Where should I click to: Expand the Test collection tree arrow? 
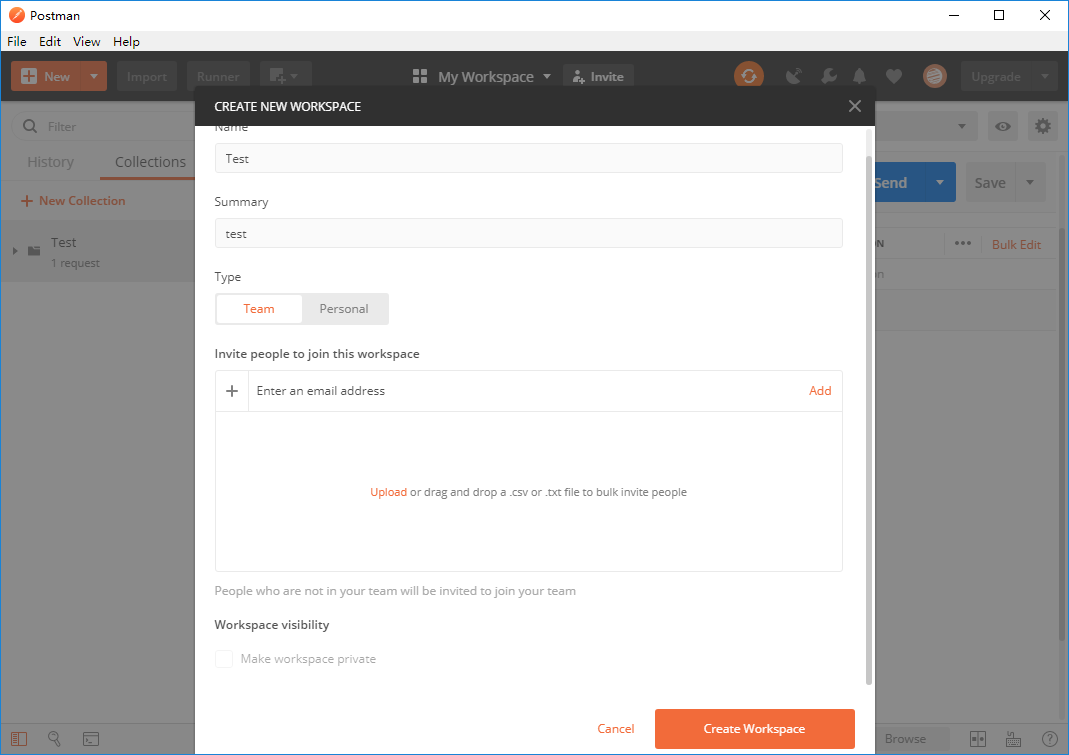[x=15, y=251]
